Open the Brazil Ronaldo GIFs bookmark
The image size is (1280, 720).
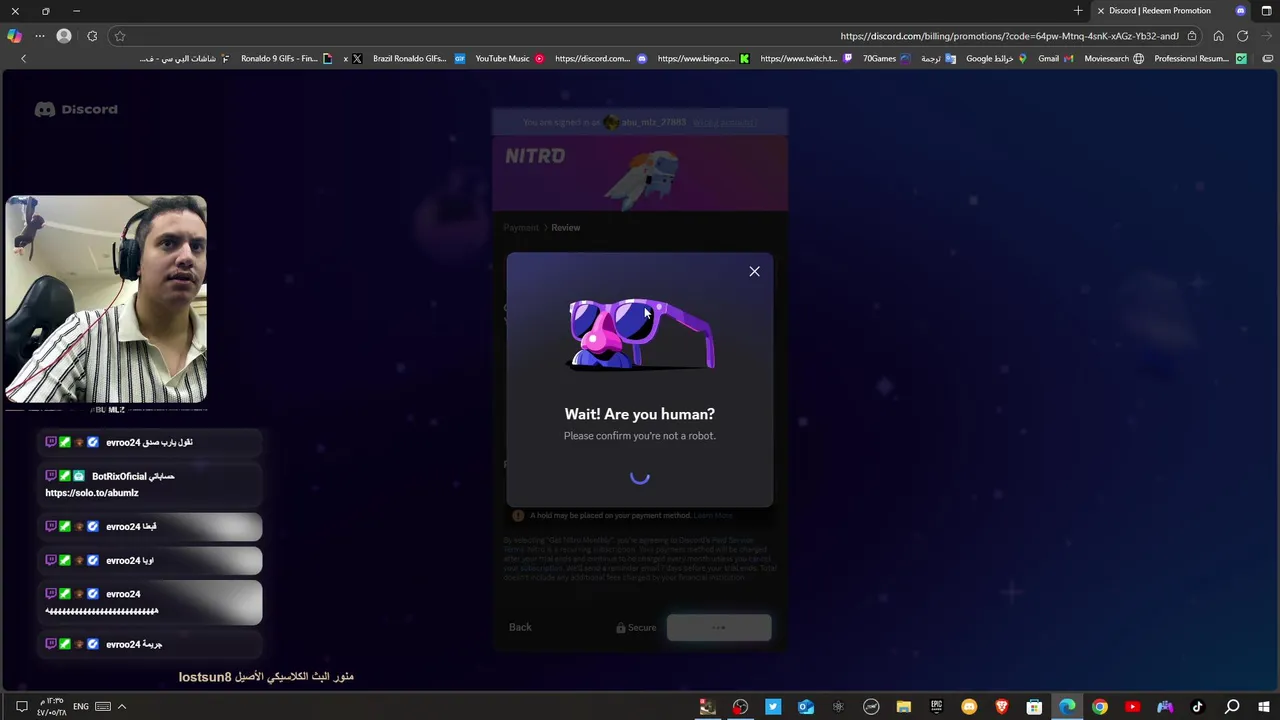click(418, 59)
